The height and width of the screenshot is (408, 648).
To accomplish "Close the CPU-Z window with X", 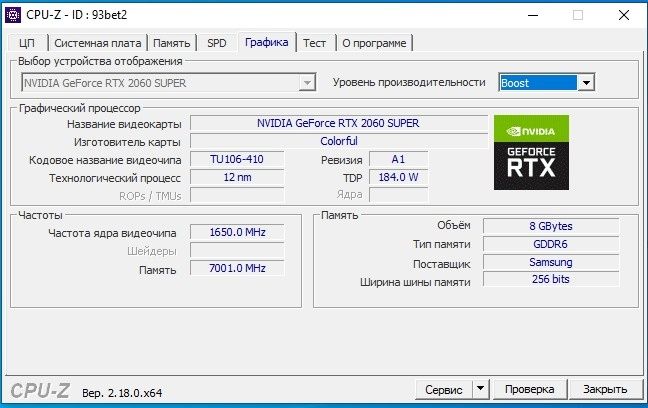I will pos(624,15).
